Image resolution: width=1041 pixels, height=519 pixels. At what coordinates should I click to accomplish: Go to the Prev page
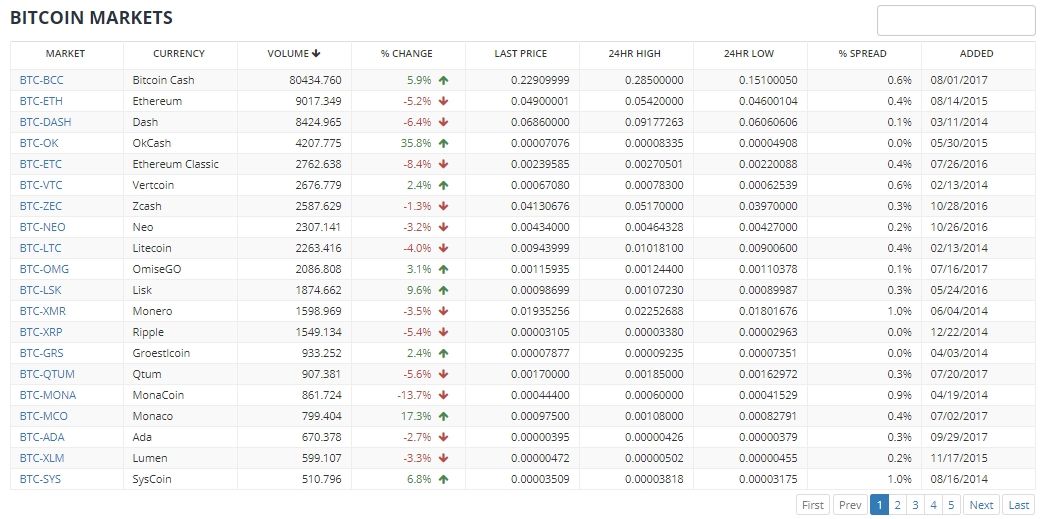[850, 506]
